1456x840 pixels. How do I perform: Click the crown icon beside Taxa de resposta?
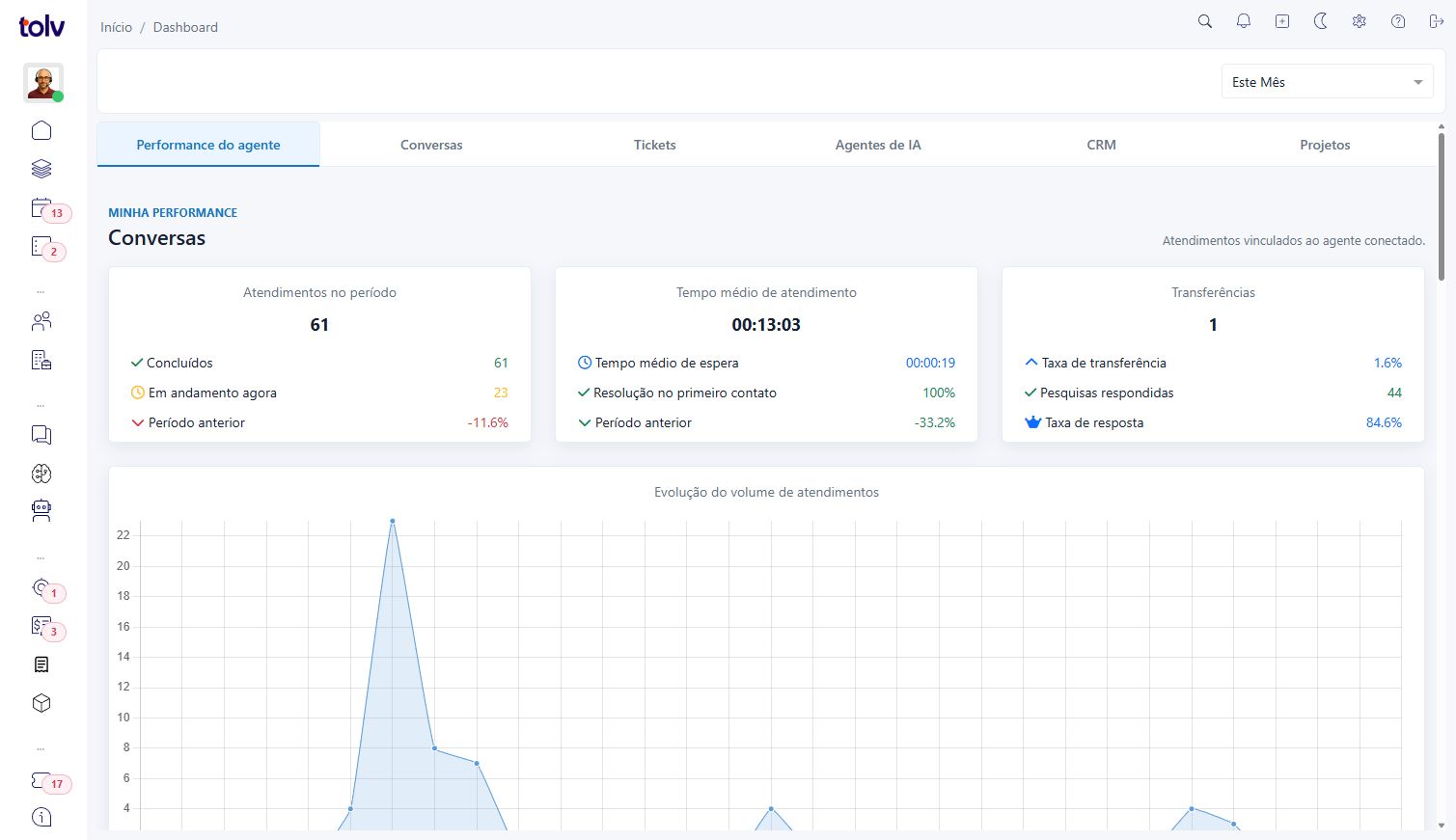1032,422
